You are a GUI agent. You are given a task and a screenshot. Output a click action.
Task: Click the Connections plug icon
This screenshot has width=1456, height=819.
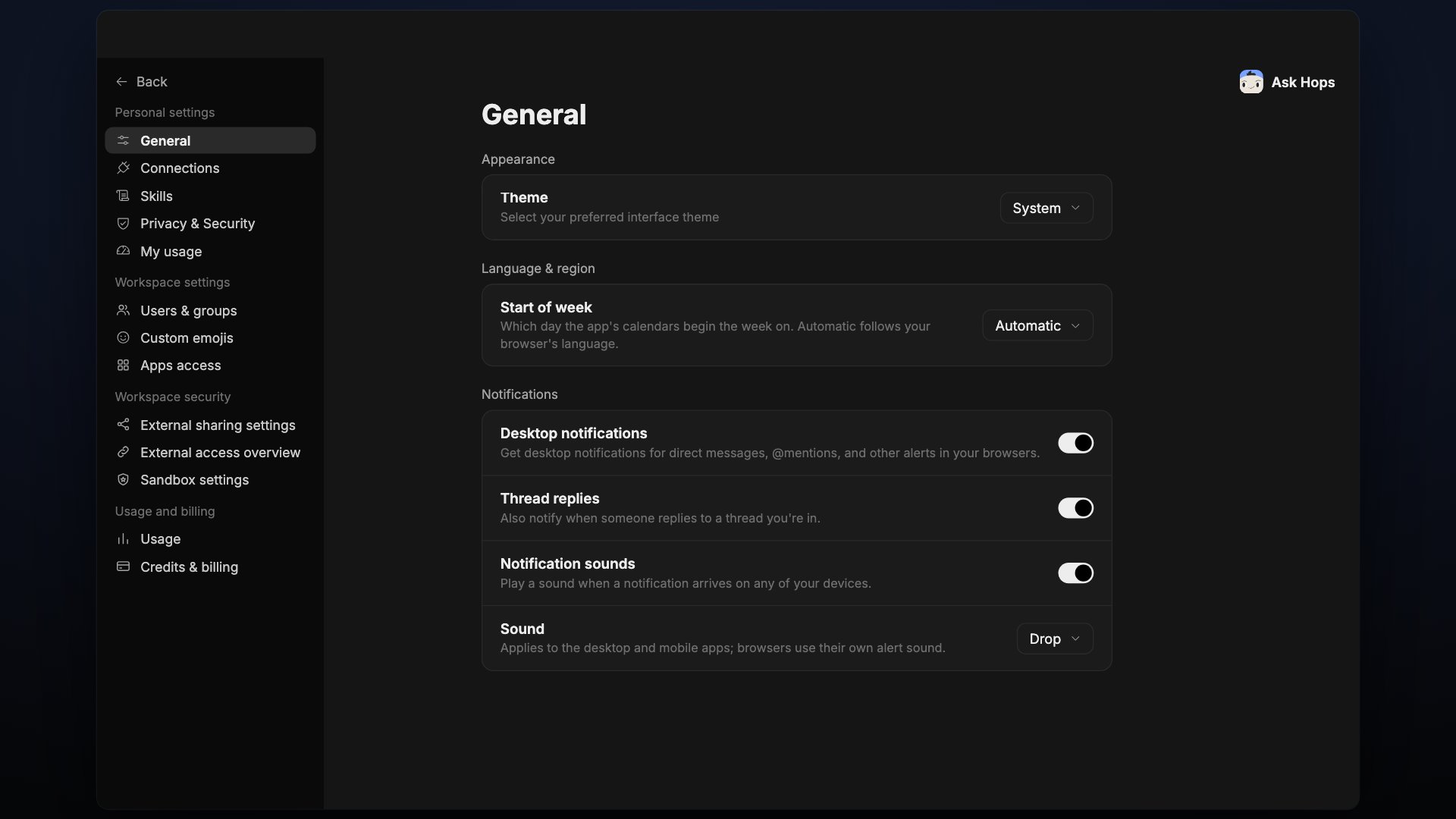point(123,168)
